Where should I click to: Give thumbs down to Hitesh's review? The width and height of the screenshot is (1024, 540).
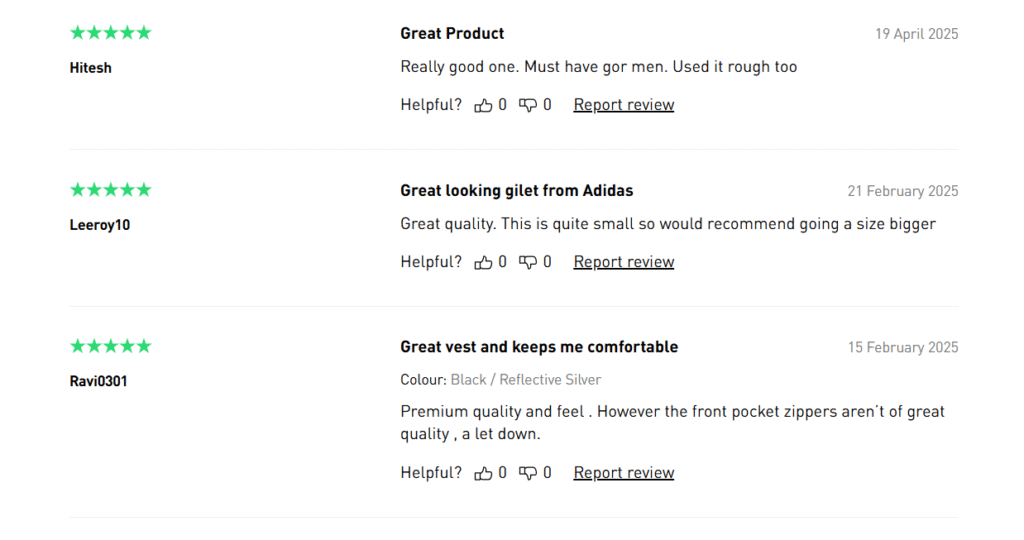(528, 105)
